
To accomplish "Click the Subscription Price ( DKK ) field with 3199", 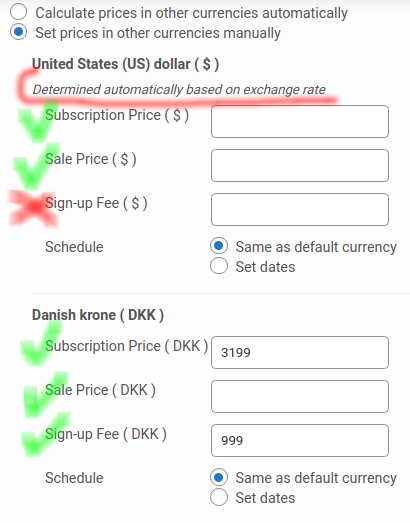I will pos(300,353).
